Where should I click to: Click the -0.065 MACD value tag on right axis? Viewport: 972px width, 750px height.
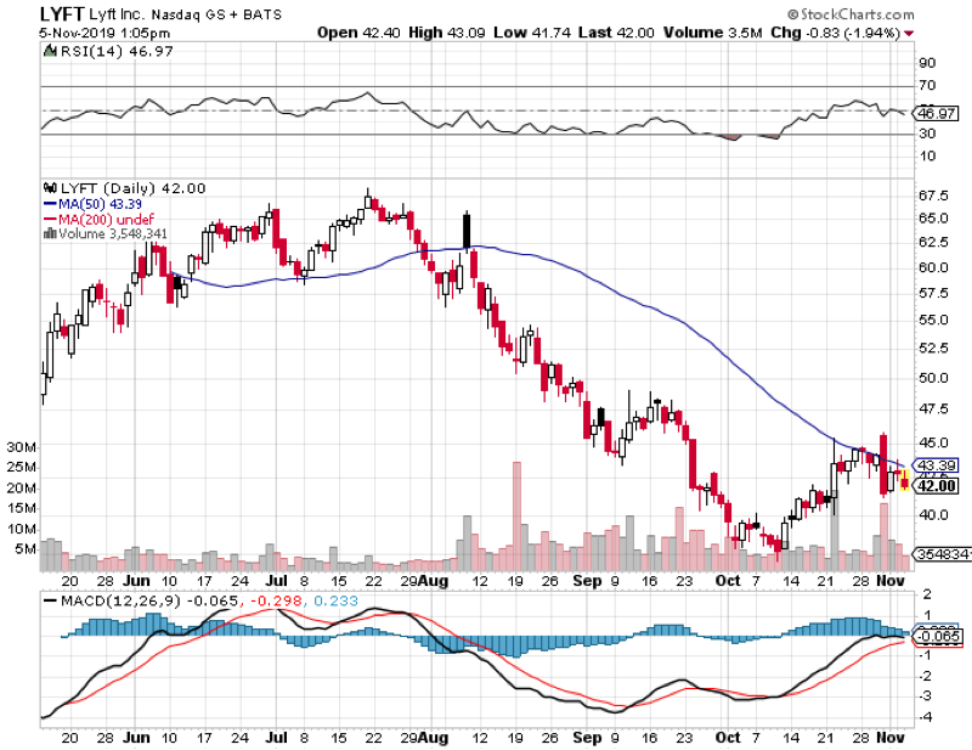click(939, 636)
